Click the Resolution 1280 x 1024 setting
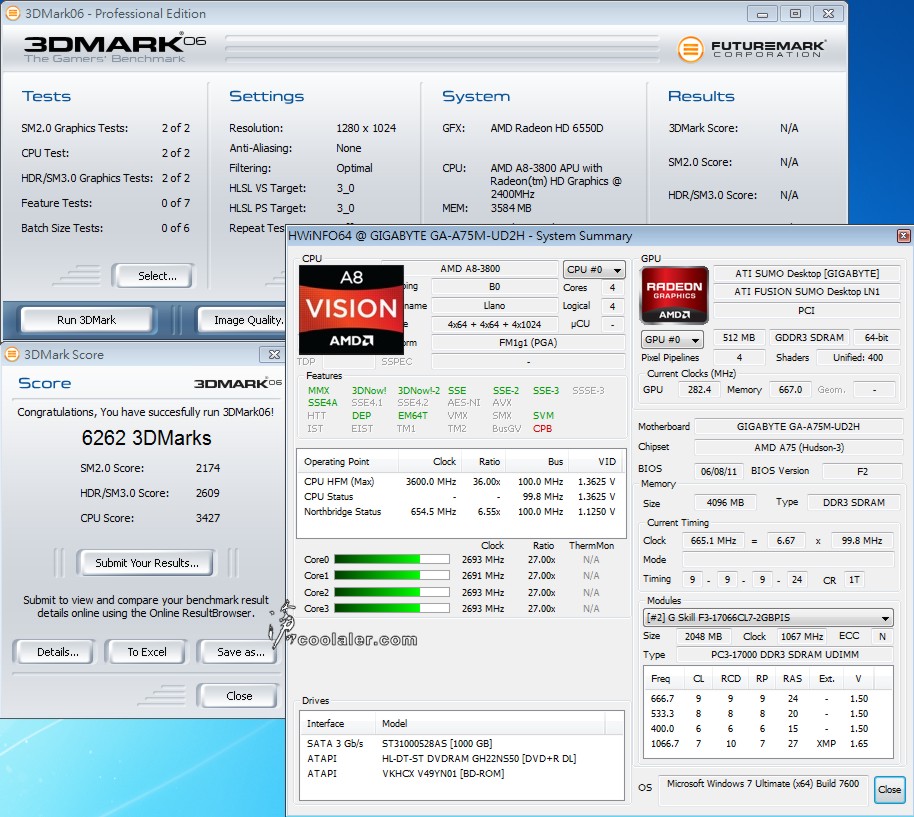This screenshot has width=914, height=817. click(x=365, y=128)
